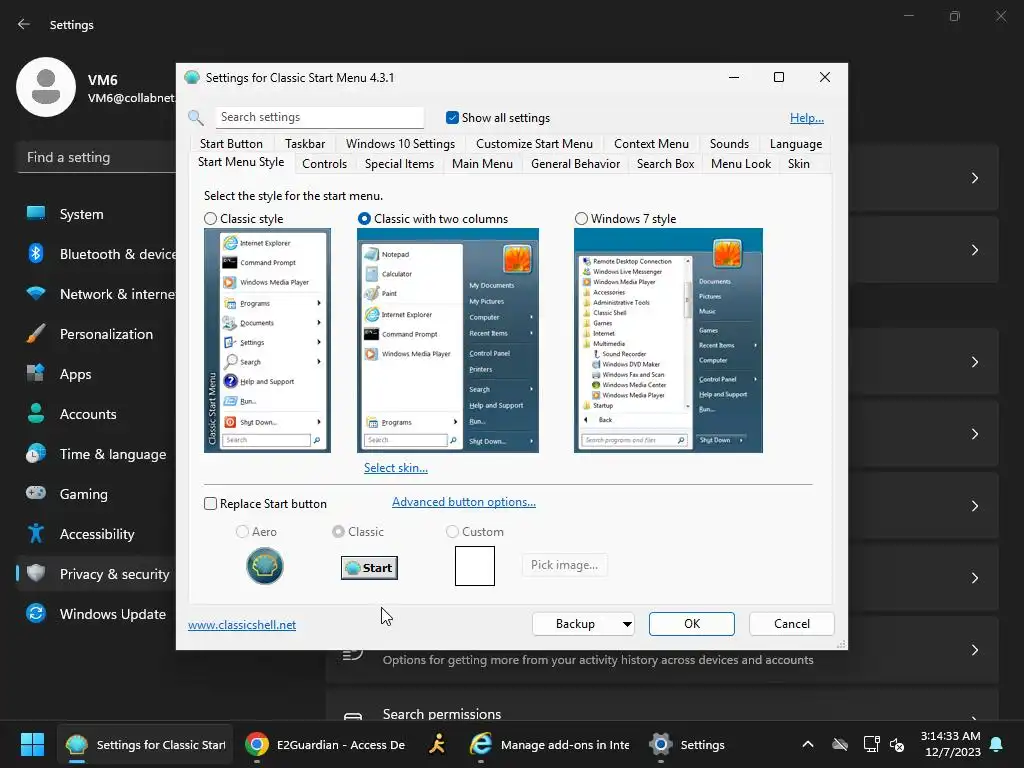
Task: Switch to Main Menu tab
Action: coord(482,164)
